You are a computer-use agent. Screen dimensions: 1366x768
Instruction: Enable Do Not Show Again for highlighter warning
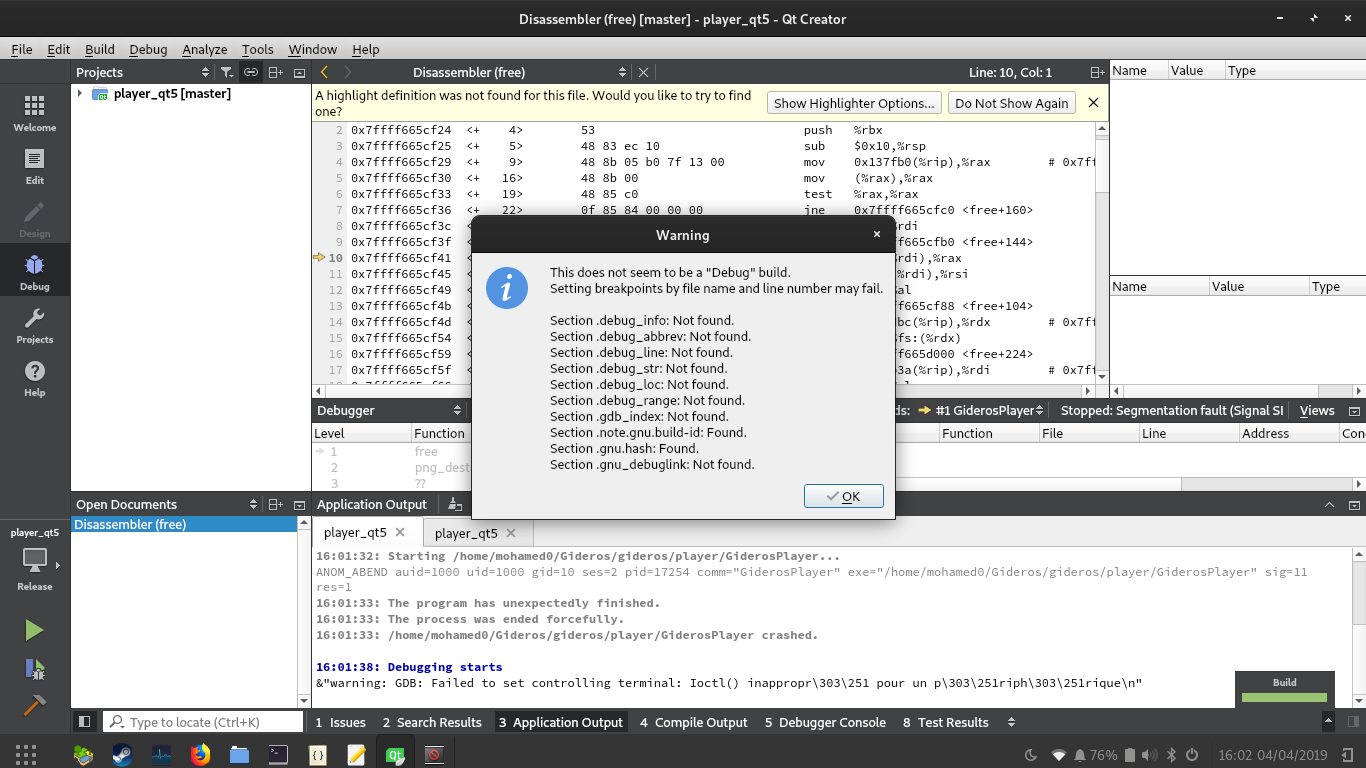click(1011, 102)
